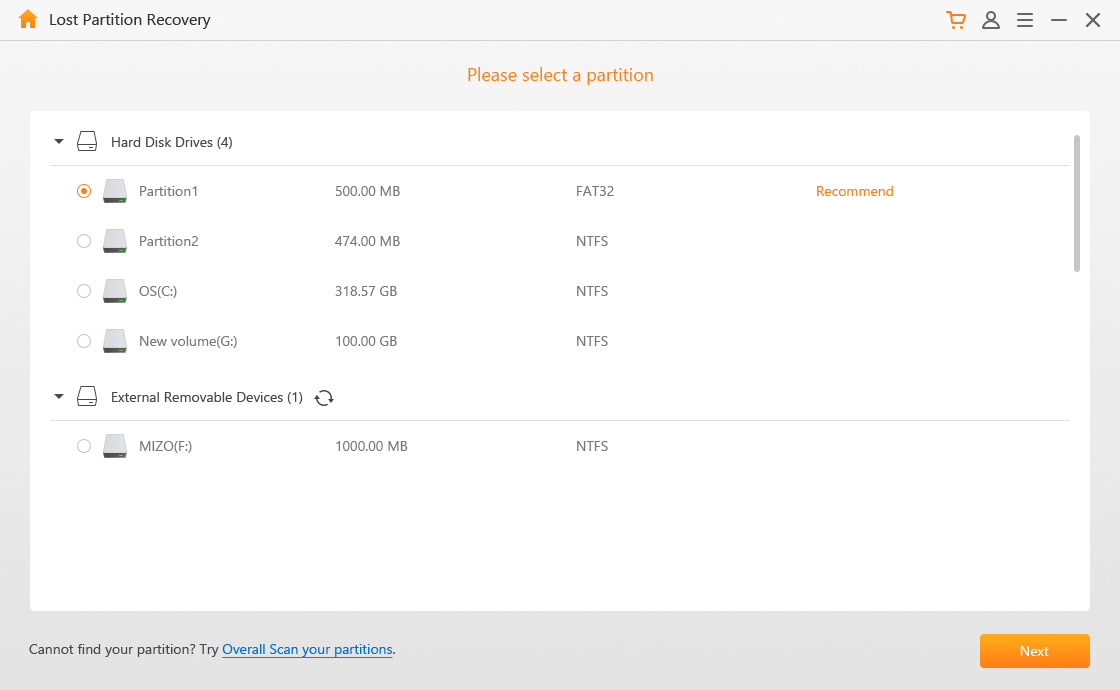Refresh the External Removable Devices list
1120x690 pixels.
[x=324, y=397]
